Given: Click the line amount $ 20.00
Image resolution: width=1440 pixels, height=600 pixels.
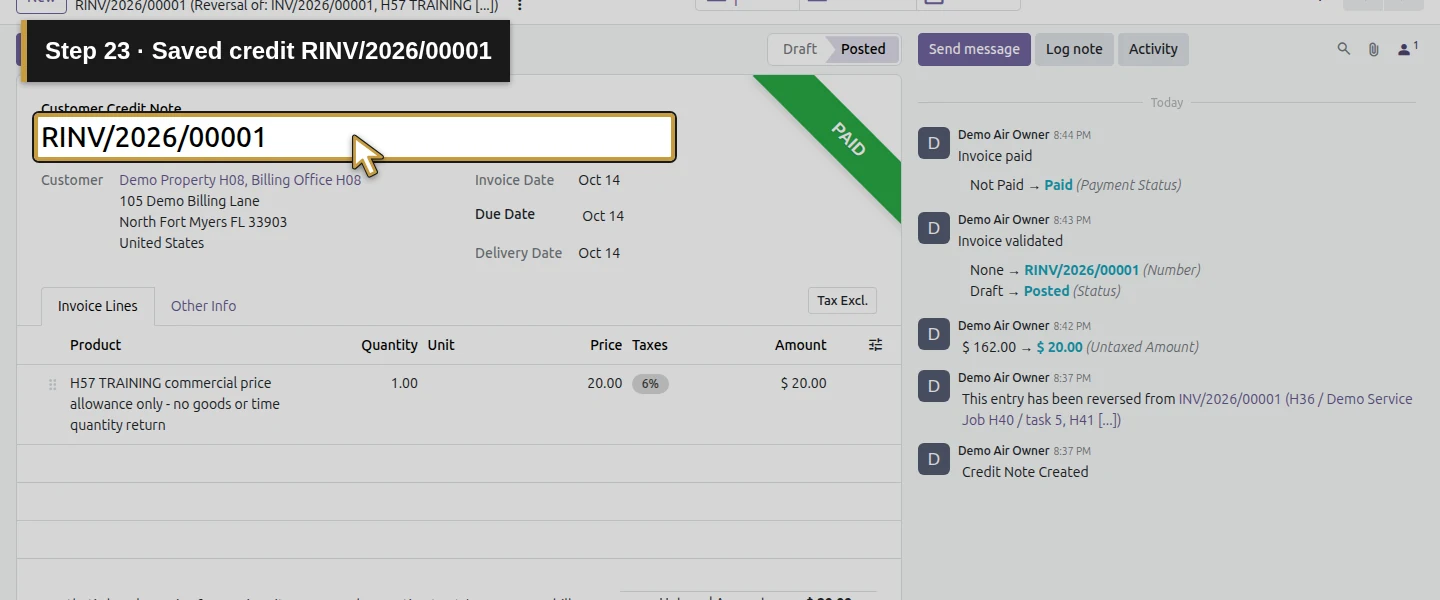Looking at the screenshot, I should coord(803,383).
